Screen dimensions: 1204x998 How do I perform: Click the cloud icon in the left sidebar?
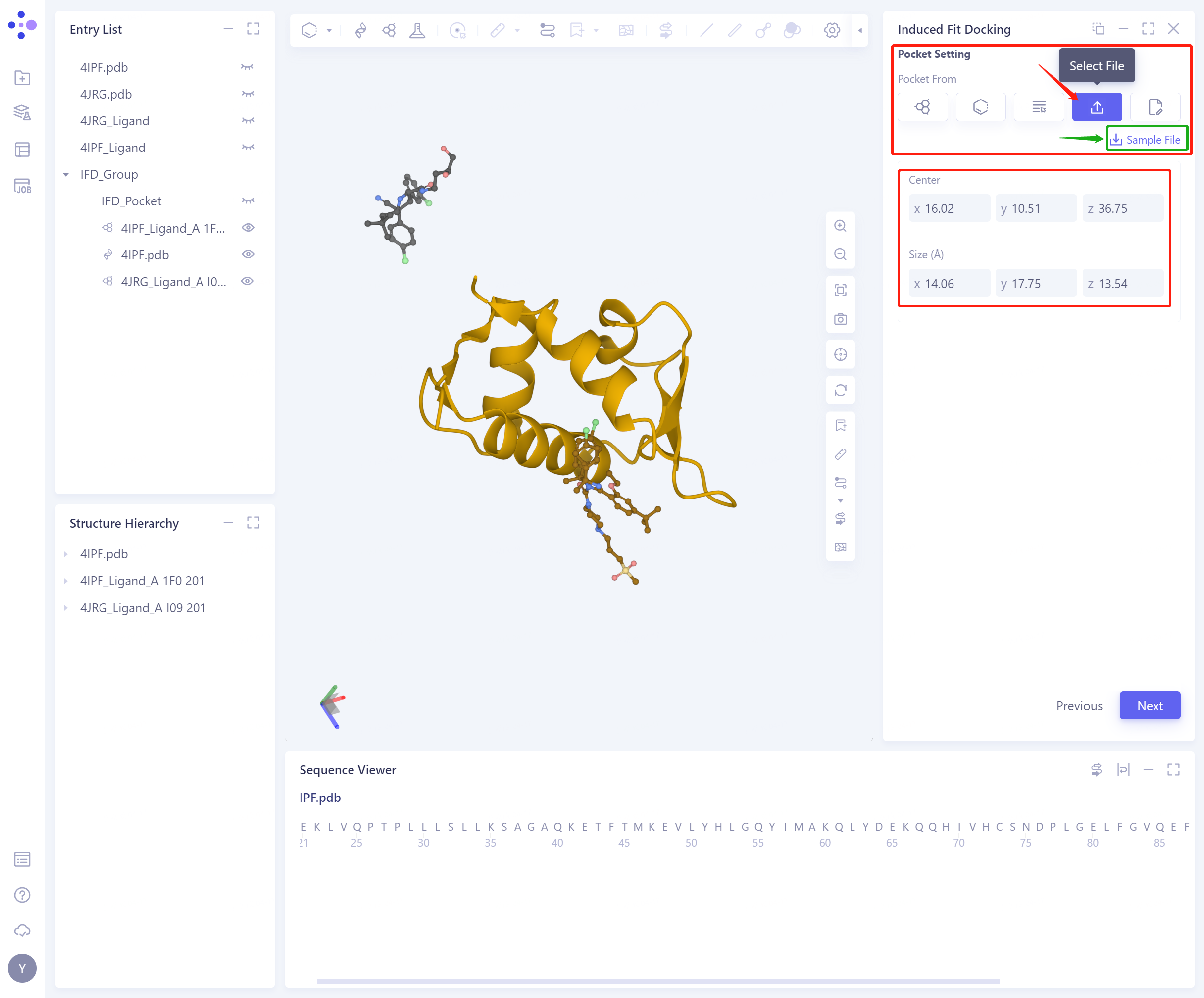click(22, 931)
